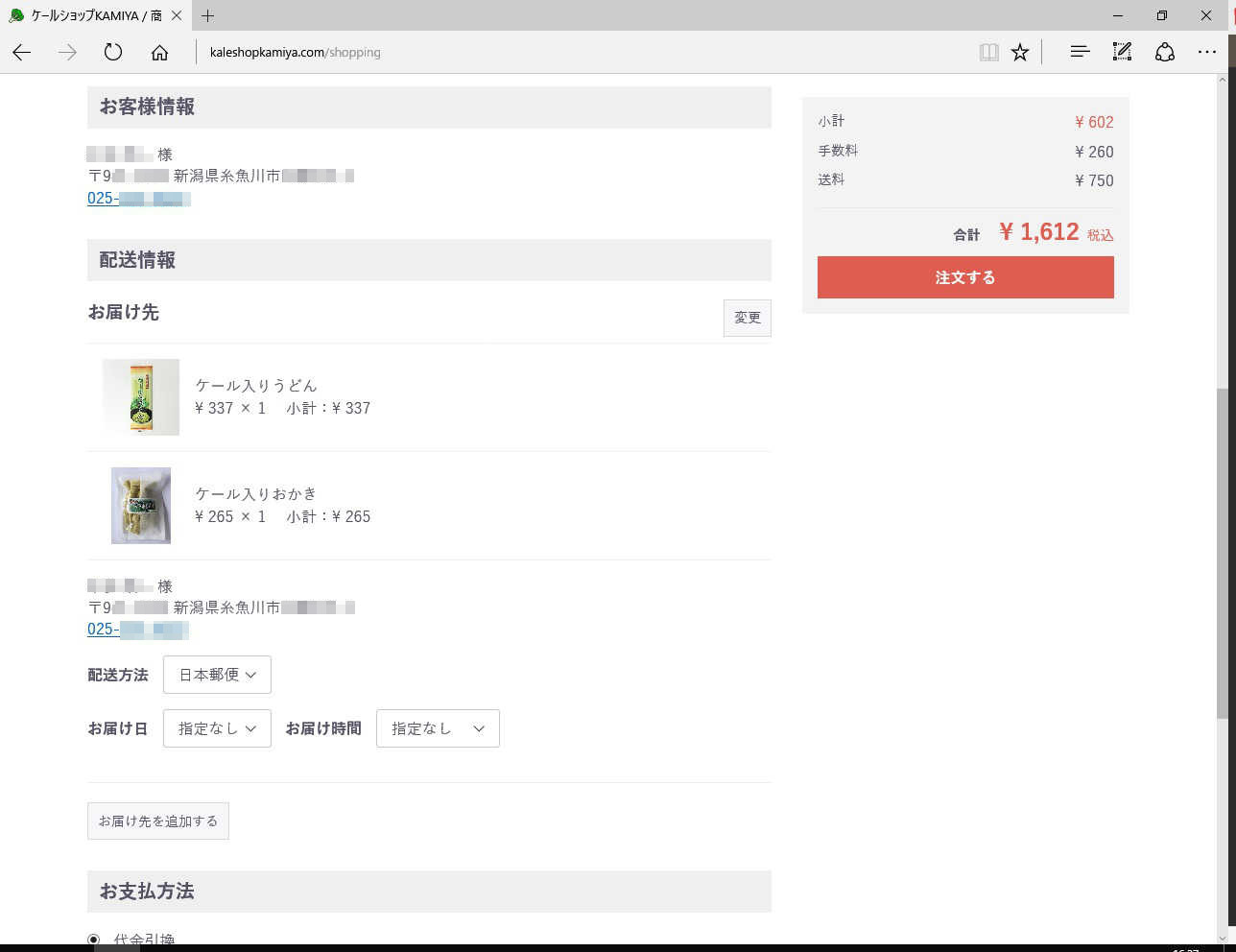This screenshot has width=1236, height=952.
Task: Open the お届け時間 指定なし dropdown
Action: 438,728
